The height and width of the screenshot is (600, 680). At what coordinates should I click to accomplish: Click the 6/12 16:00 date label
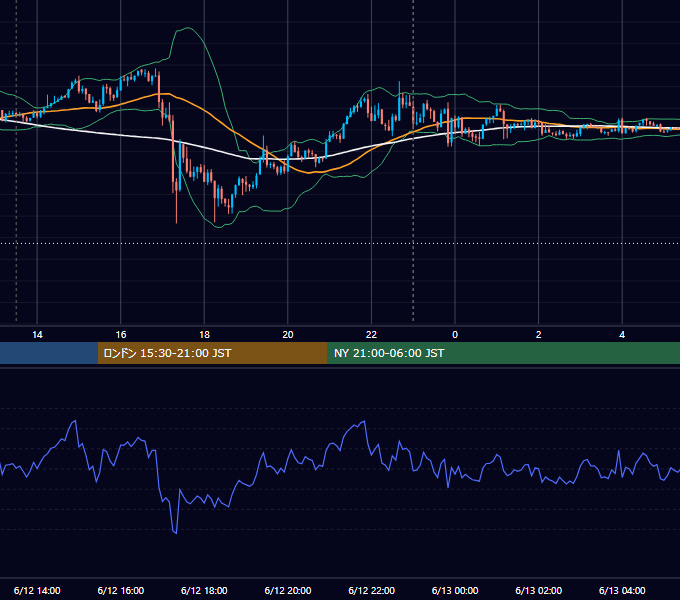click(x=121, y=590)
